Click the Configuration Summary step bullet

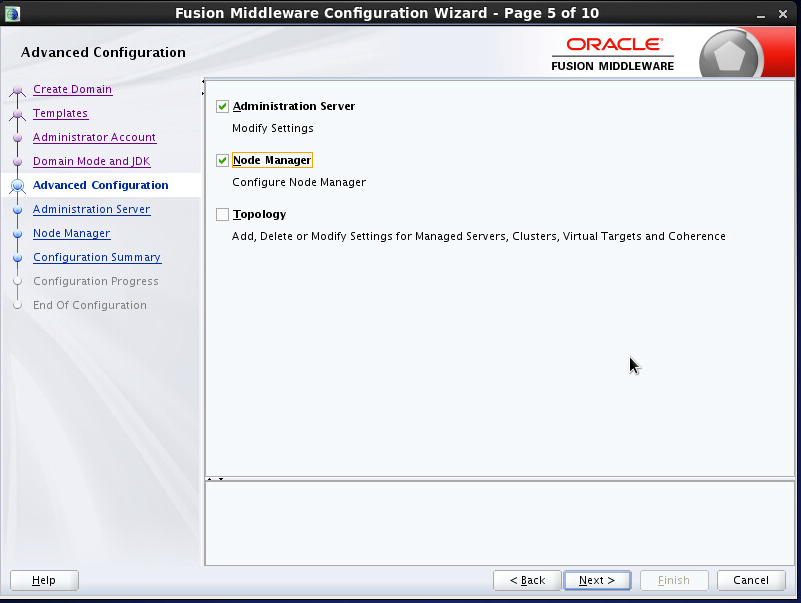(17, 258)
